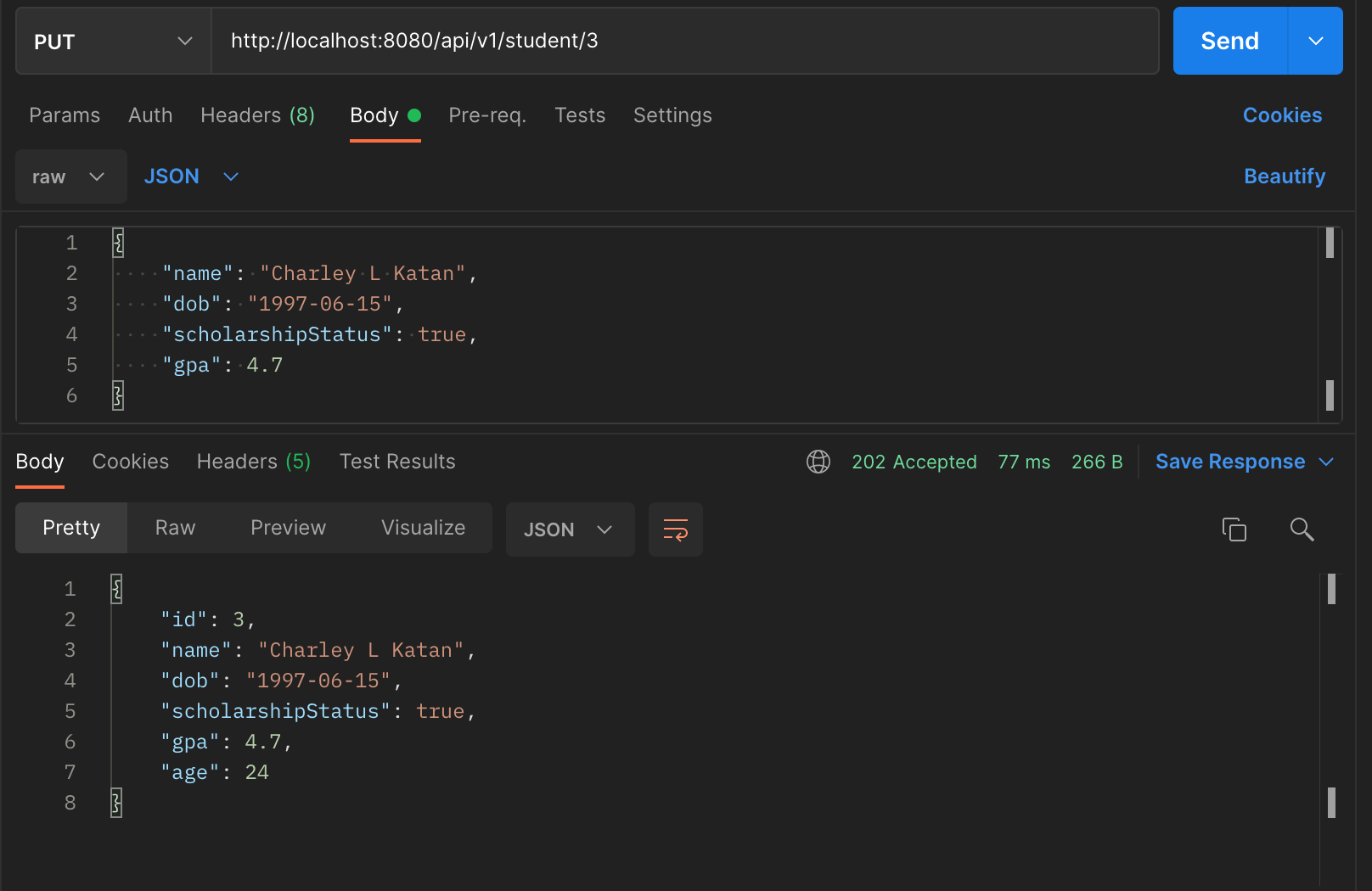This screenshot has width=1372, height=891.
Task: Toggle line wrapping in the response viewer
Action: tap(675, 529)
